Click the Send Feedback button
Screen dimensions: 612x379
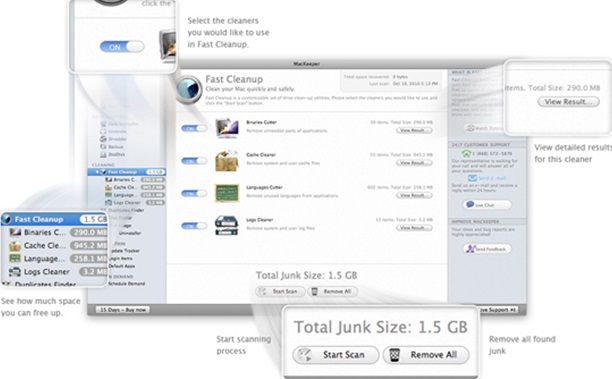[487, 249]
